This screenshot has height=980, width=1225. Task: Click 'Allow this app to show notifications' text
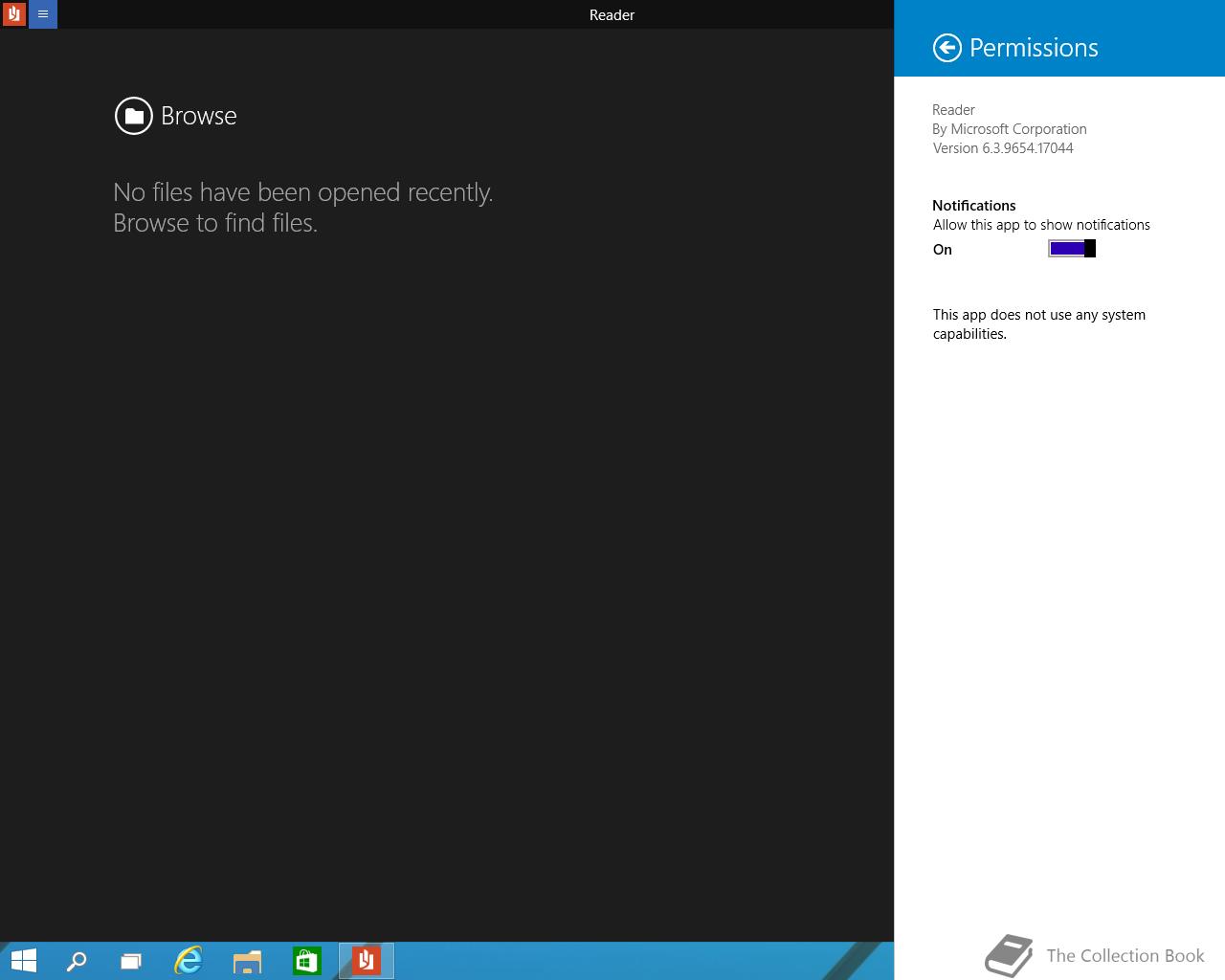tap(1041, 225)
